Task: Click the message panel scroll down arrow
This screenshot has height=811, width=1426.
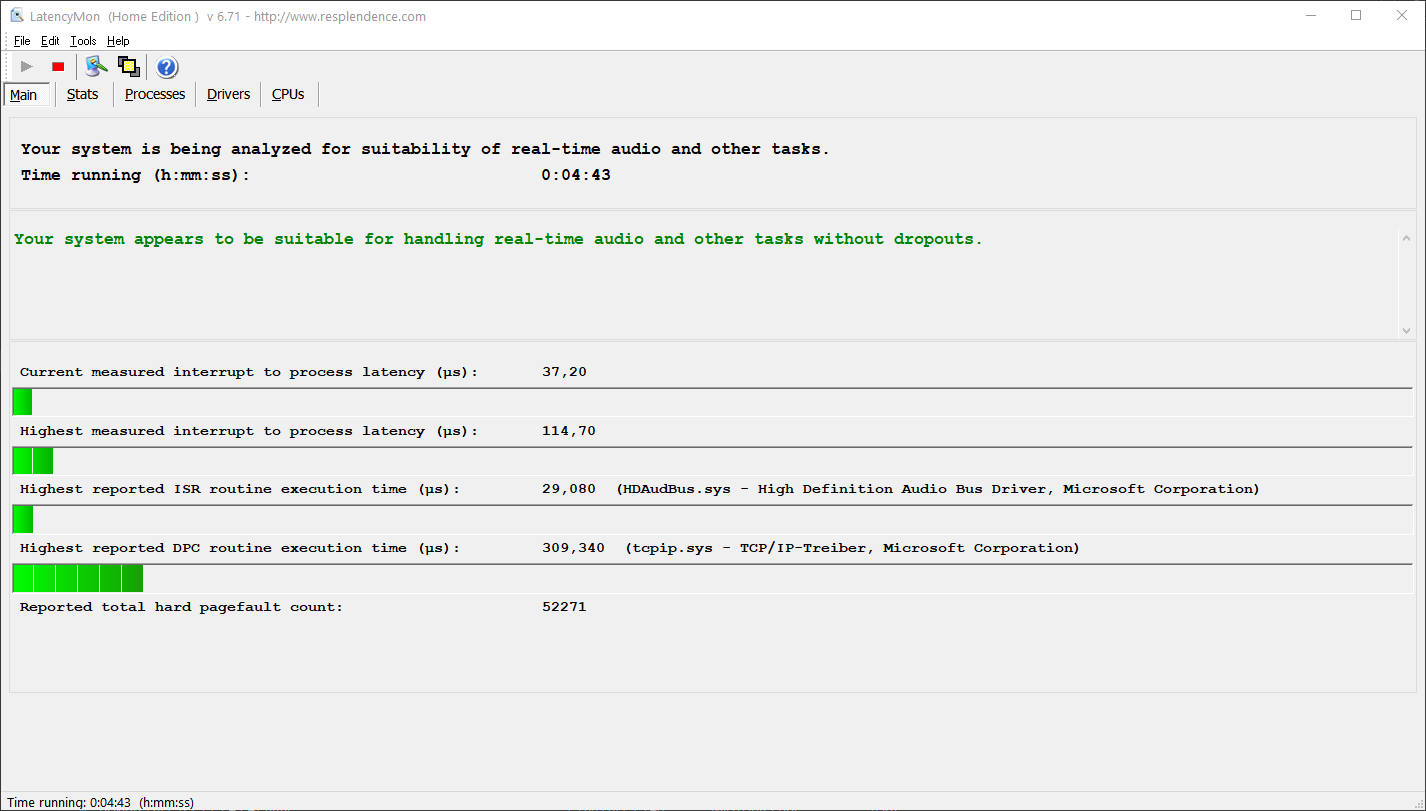Action: point(1406,330)
